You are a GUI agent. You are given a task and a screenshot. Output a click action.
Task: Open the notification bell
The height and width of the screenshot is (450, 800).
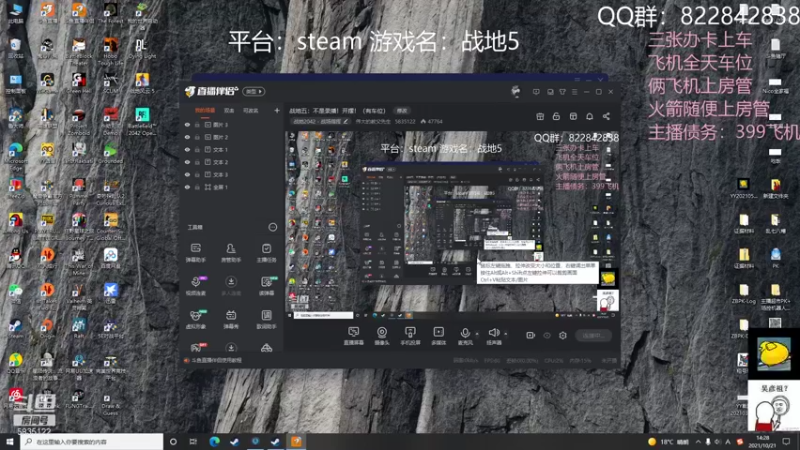click(x=589, y=116)
